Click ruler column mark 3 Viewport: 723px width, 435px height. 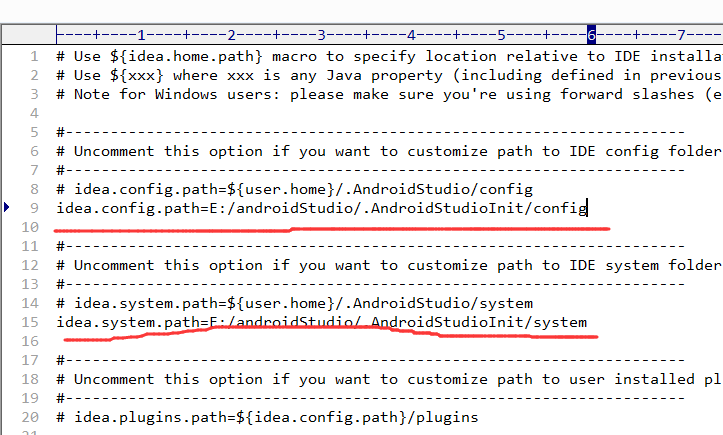tap(321, 35)
